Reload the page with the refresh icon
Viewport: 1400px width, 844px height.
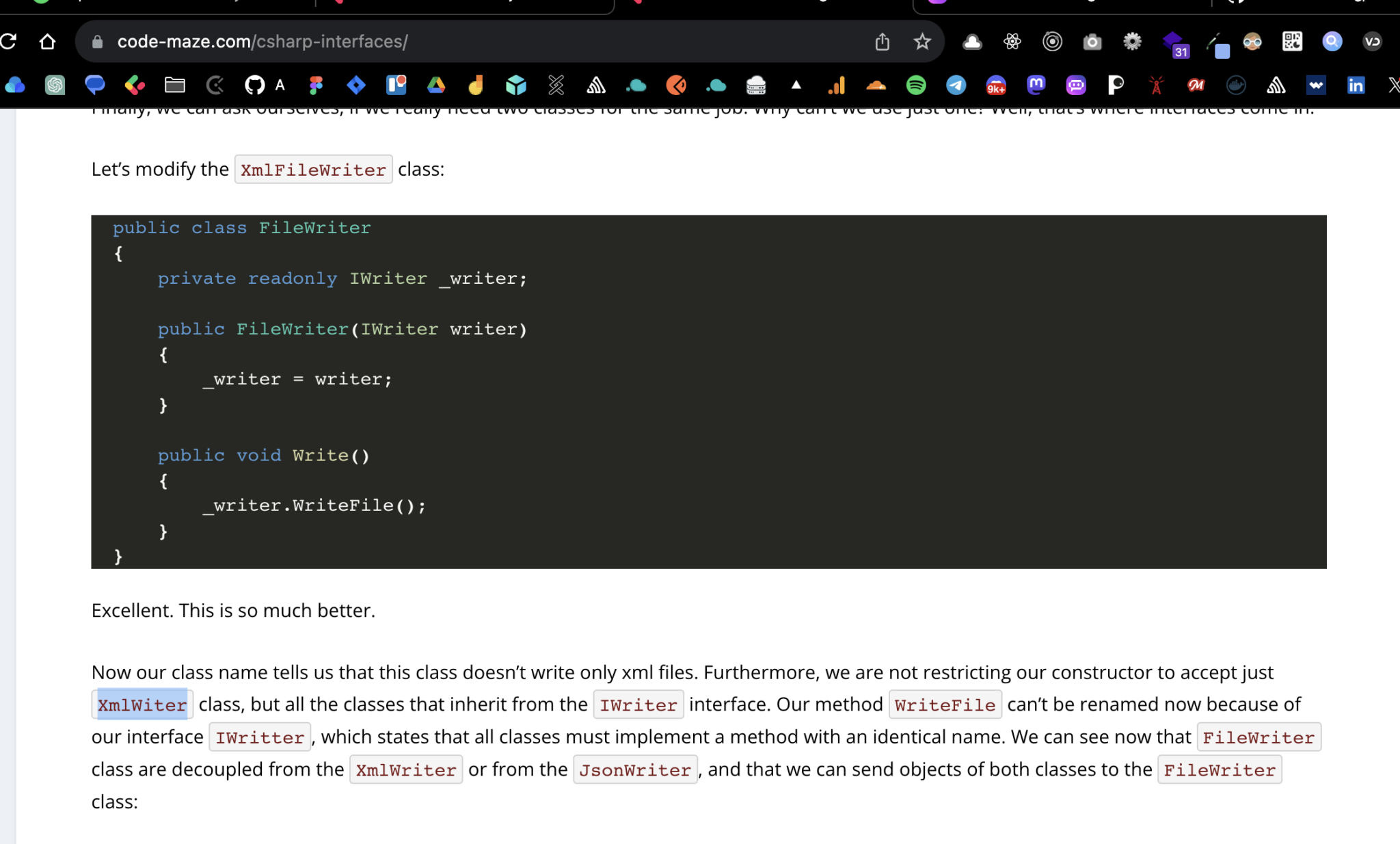[8, 42]
